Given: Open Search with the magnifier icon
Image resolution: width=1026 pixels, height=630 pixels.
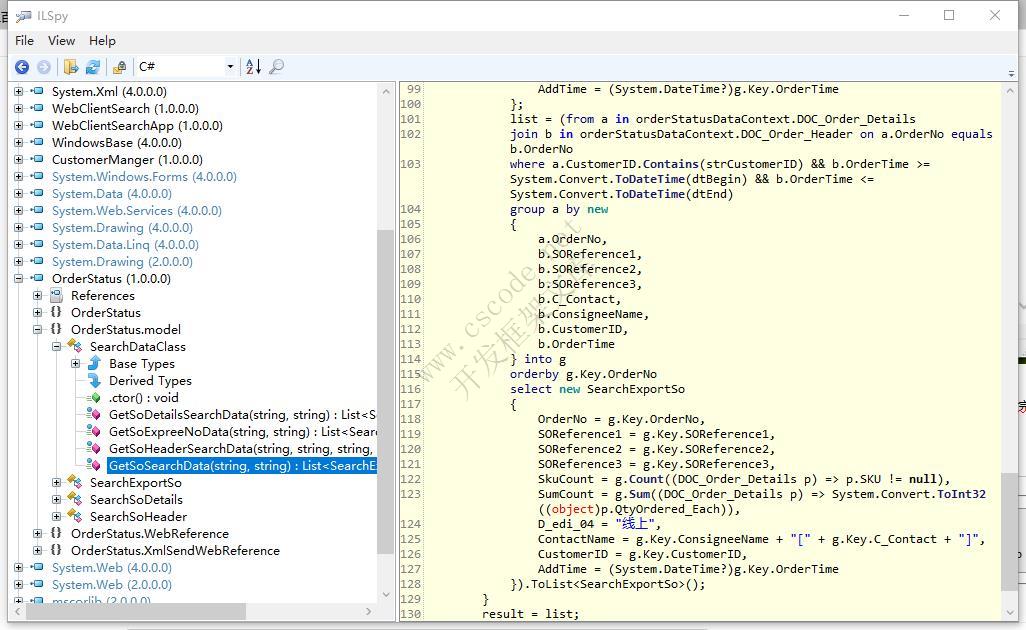Looking at the screenshot, I should [277, 67].
